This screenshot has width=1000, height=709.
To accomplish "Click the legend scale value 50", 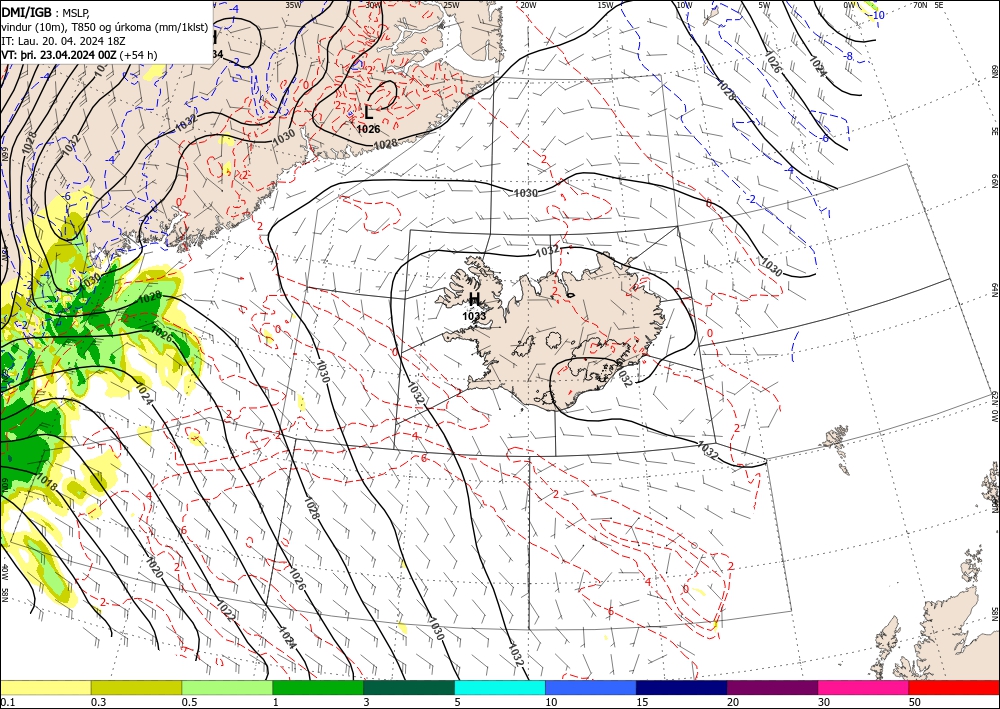I will point(915,702).
